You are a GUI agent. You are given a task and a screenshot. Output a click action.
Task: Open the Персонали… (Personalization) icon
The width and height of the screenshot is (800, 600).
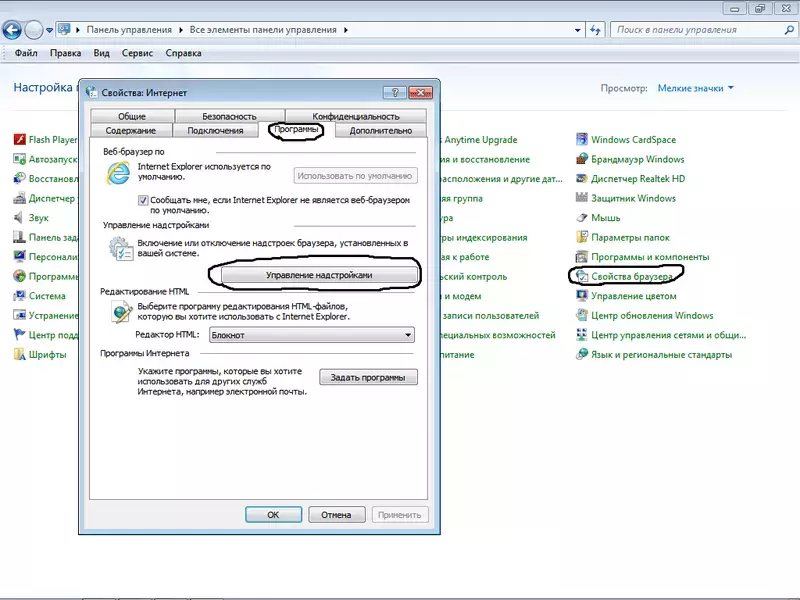pos(19,257)
